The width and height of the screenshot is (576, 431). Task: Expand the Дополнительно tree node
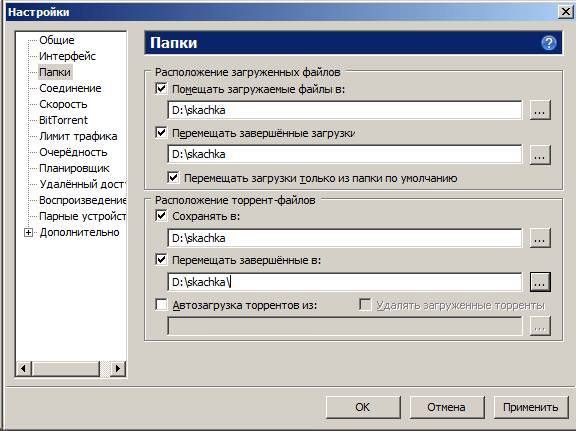[x=28, y=233]
